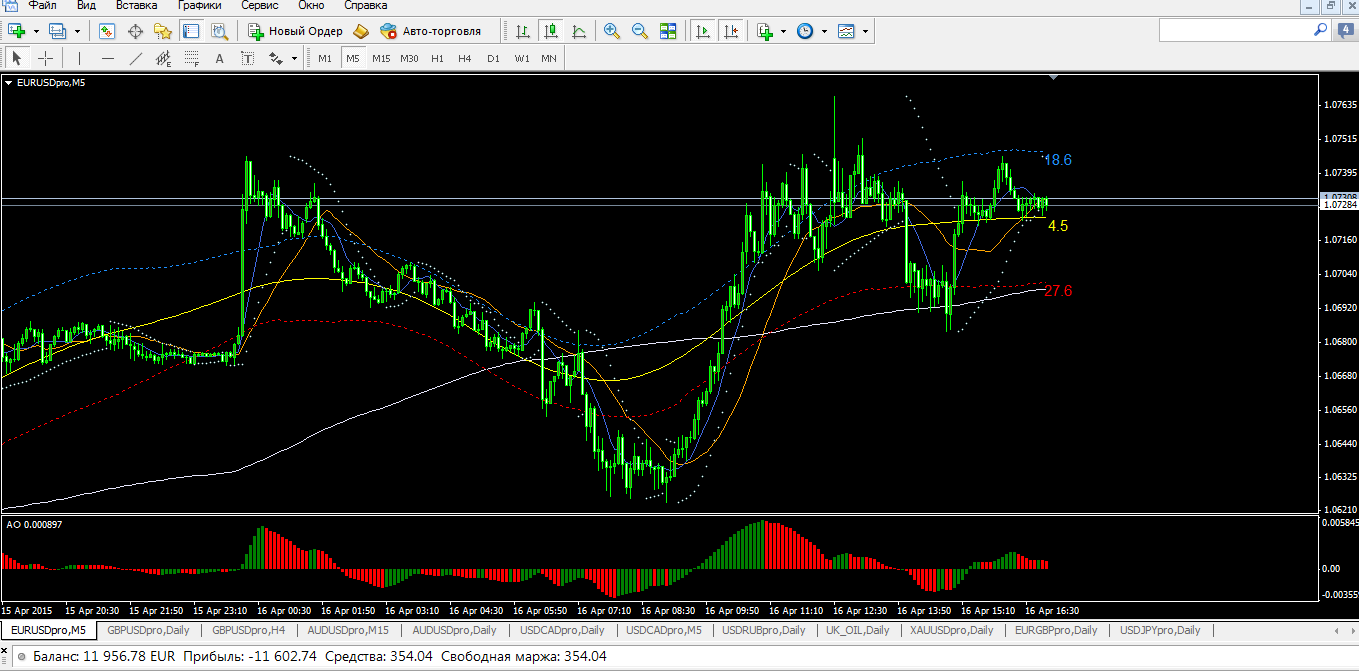Click the Profiles icon
1359x671 pixels.
58,31
